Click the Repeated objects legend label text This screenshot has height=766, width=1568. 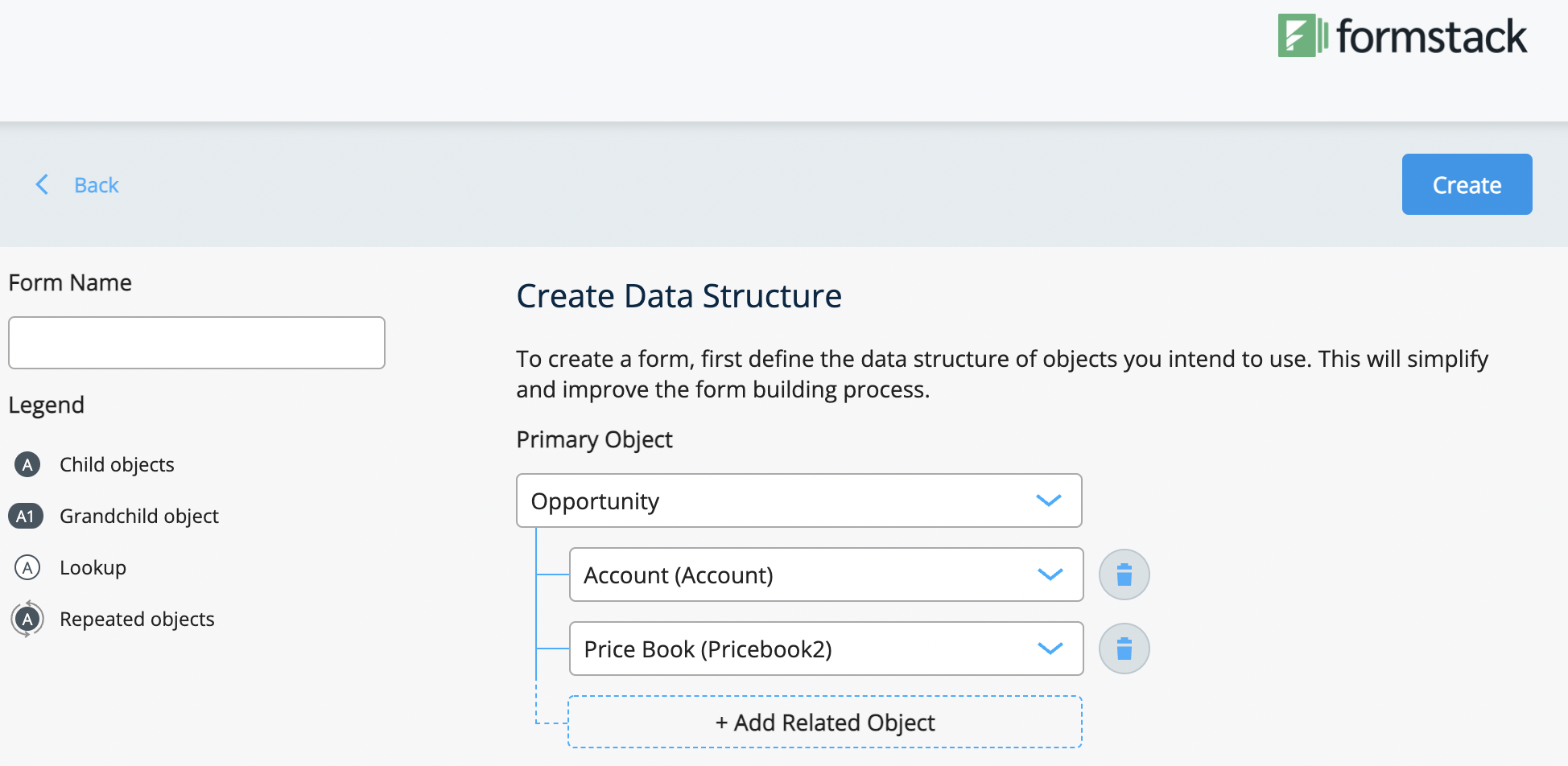tap(137, 619)
